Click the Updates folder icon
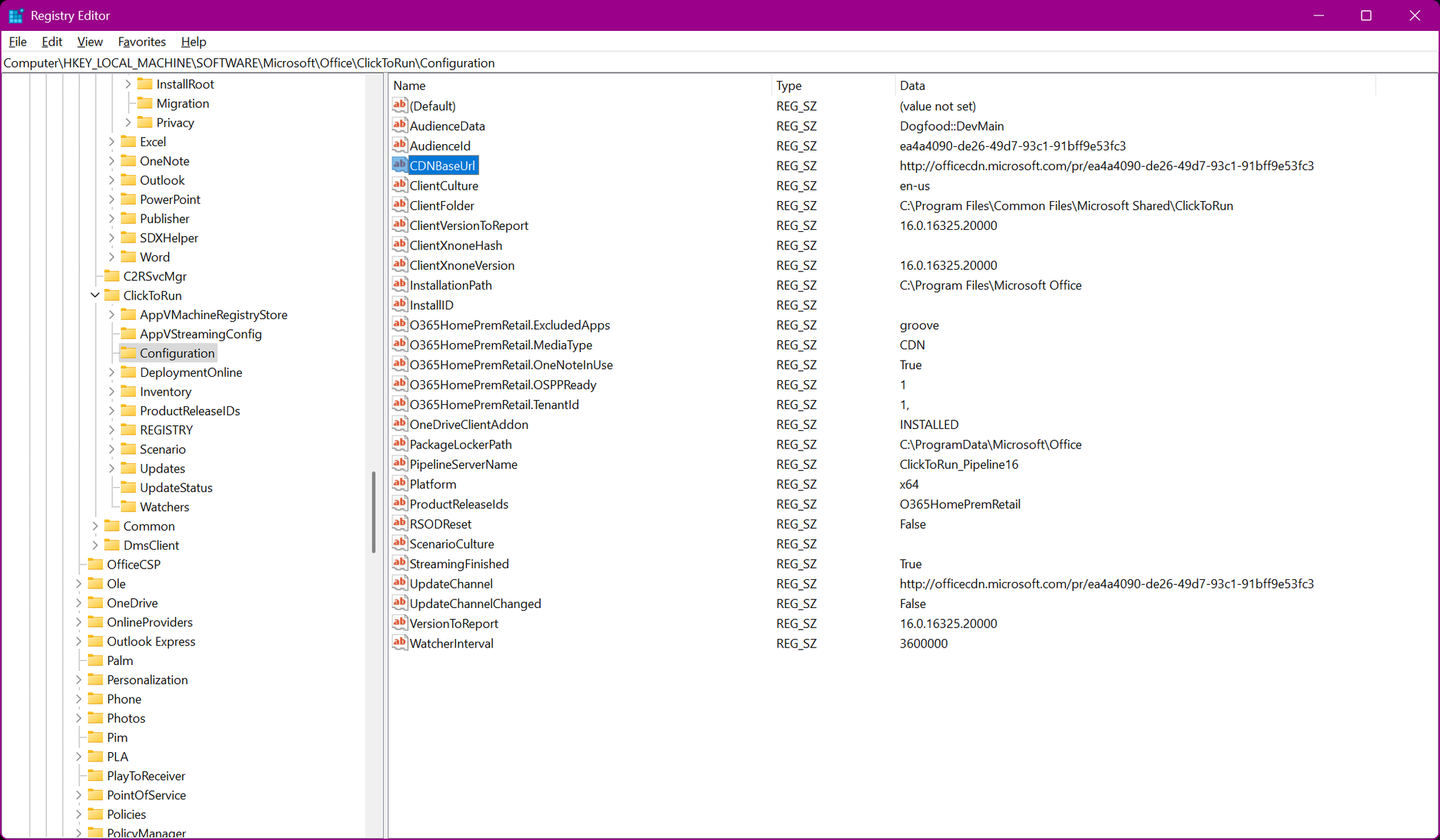Image resolution: width=1440 pixels, height=840 pixels. tap(129, 468)
